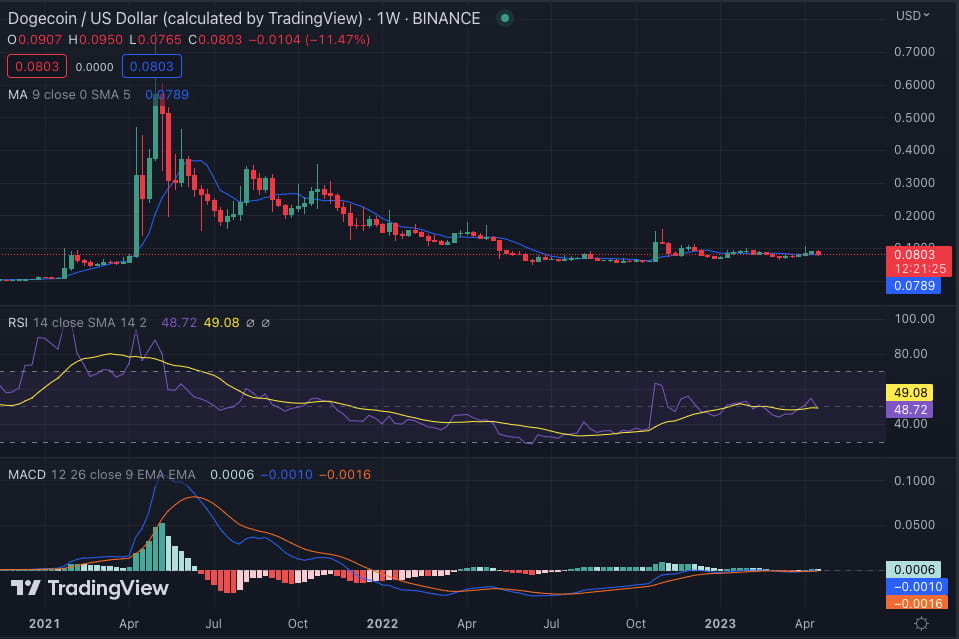Click the RSI value 48.72 in legend
The image size is (959, 639).
coord(179,322)
